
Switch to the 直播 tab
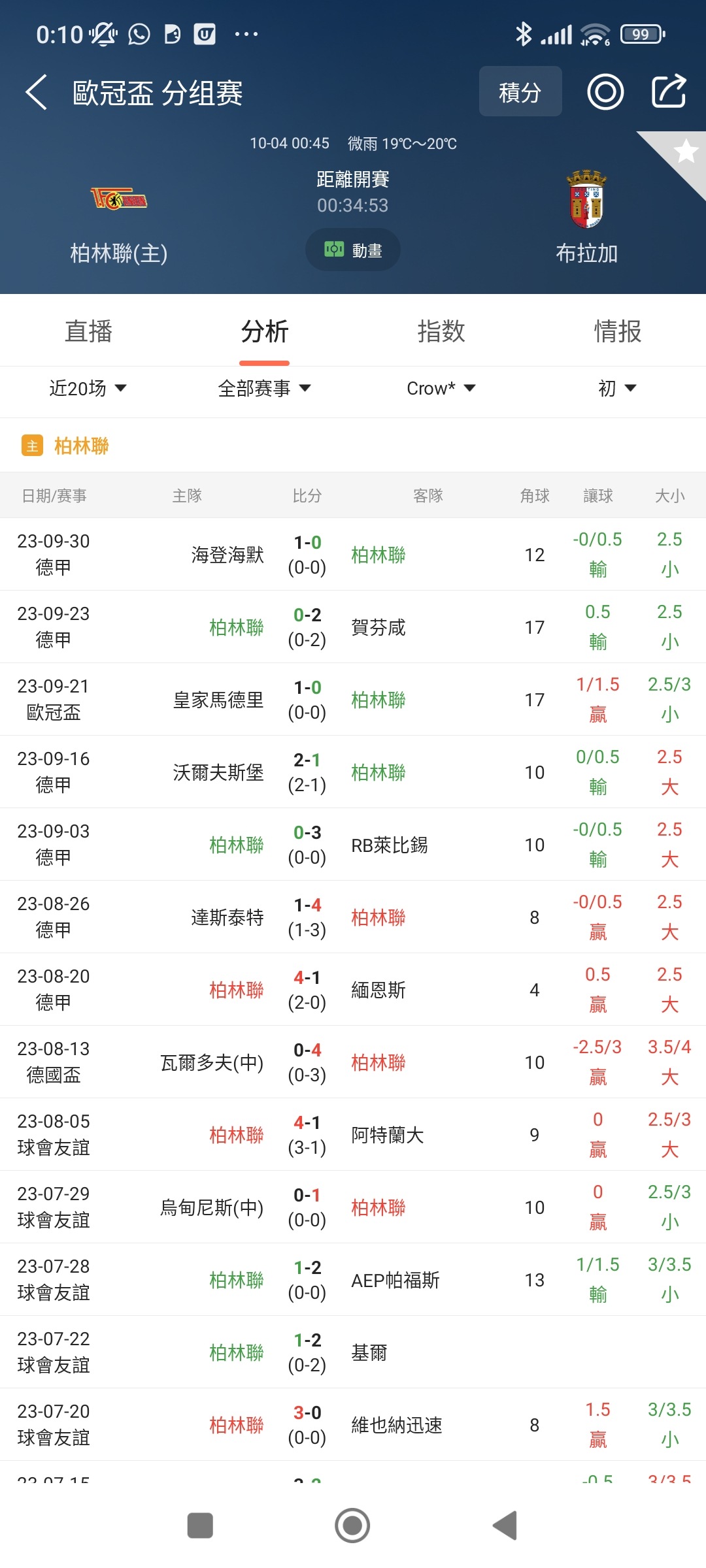88,331
